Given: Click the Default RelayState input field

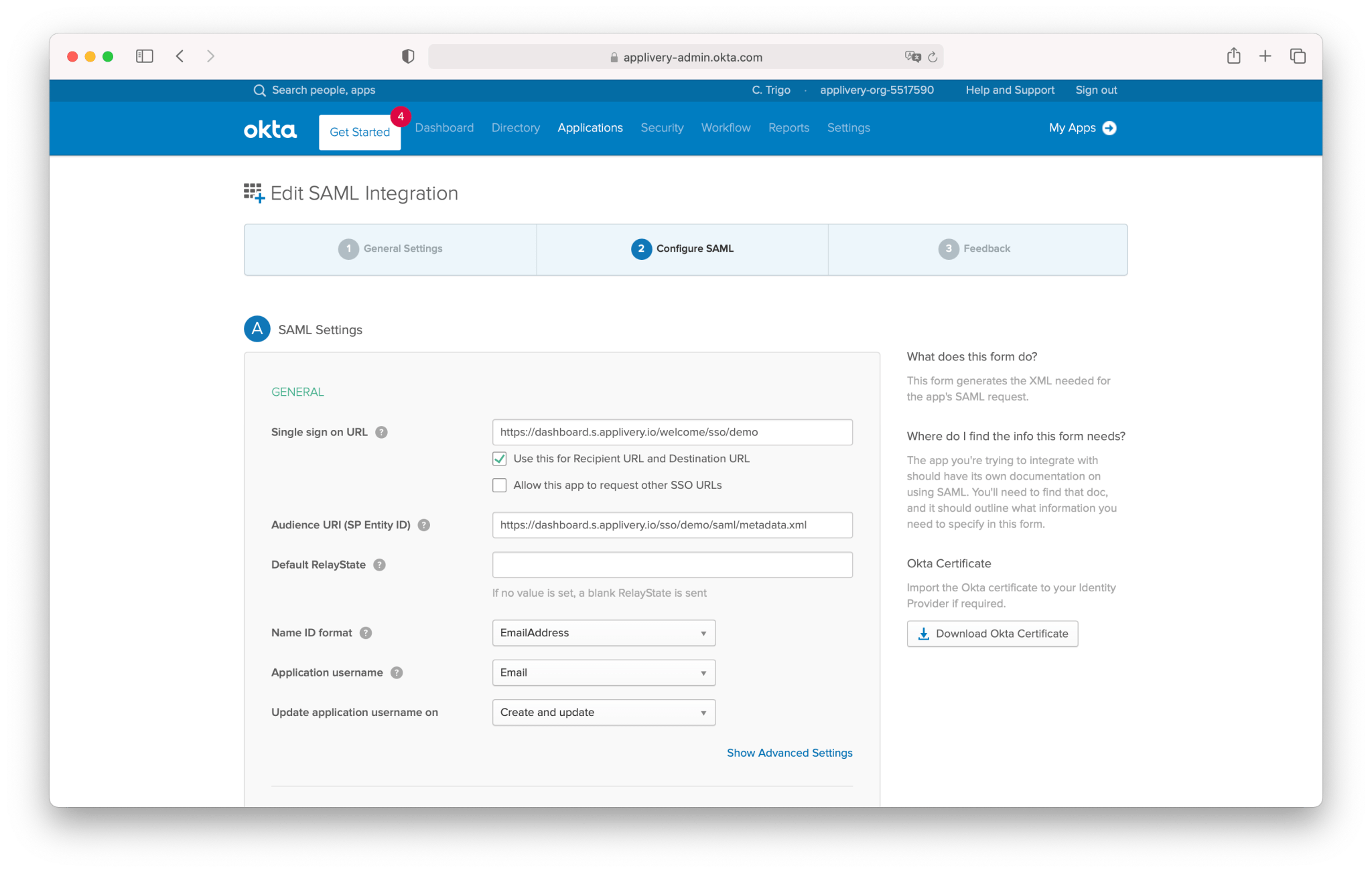Looking at the screenshot, I should tap(672, 565).
